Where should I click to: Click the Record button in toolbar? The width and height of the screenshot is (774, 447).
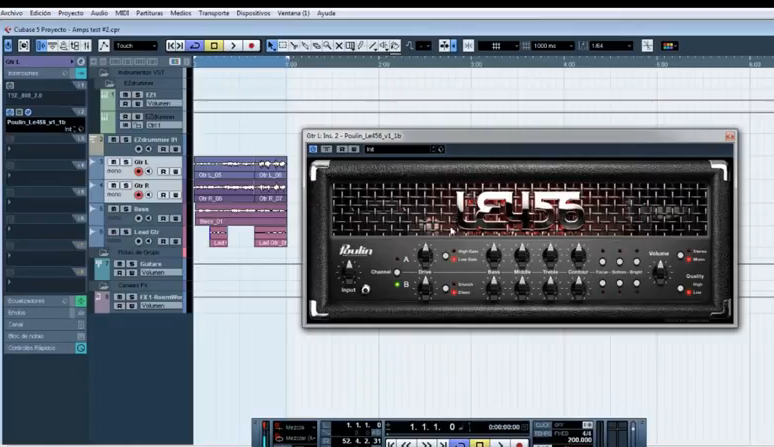click(x=251, y=46)
